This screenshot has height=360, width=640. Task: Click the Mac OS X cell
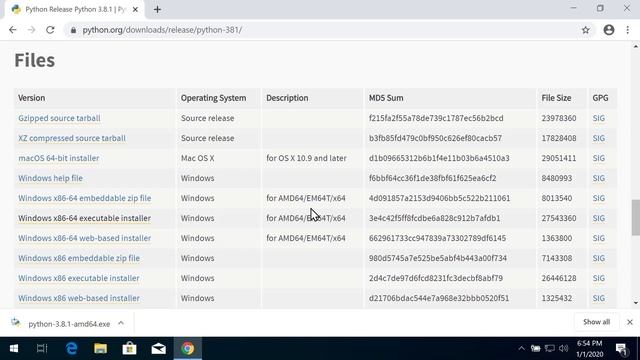[x=198, y=158]
